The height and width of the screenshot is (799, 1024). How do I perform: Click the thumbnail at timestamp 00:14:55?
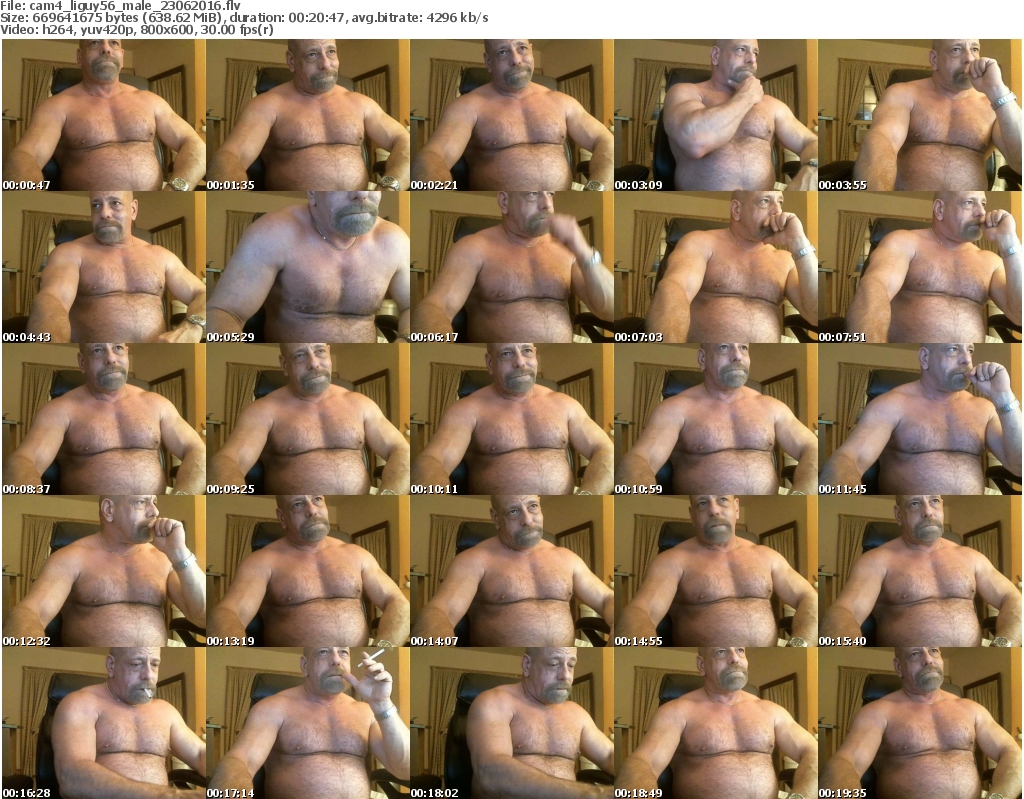tap(715, 571)
